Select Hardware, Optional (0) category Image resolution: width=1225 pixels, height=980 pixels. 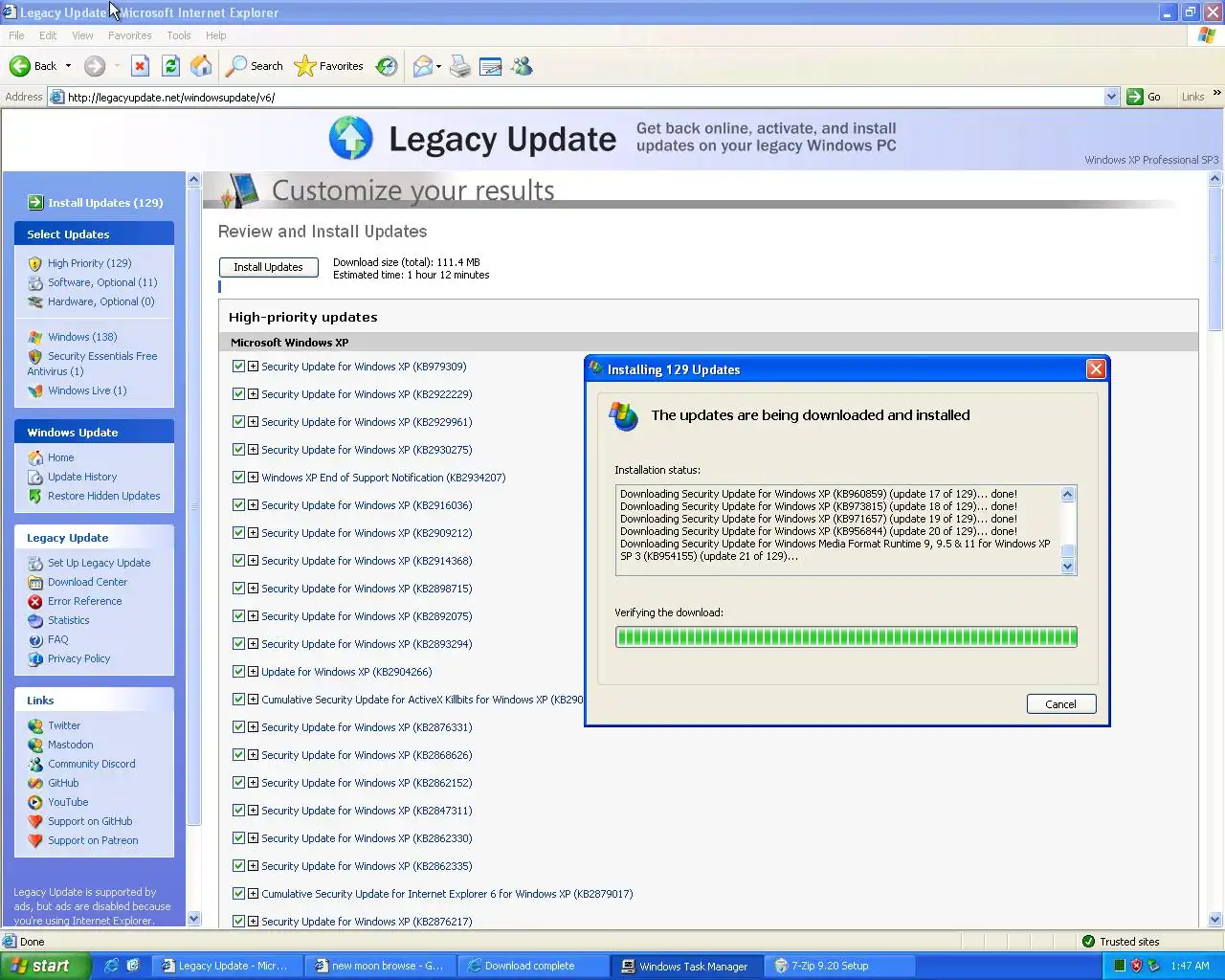pyautogui.click(x=100, y=301)
